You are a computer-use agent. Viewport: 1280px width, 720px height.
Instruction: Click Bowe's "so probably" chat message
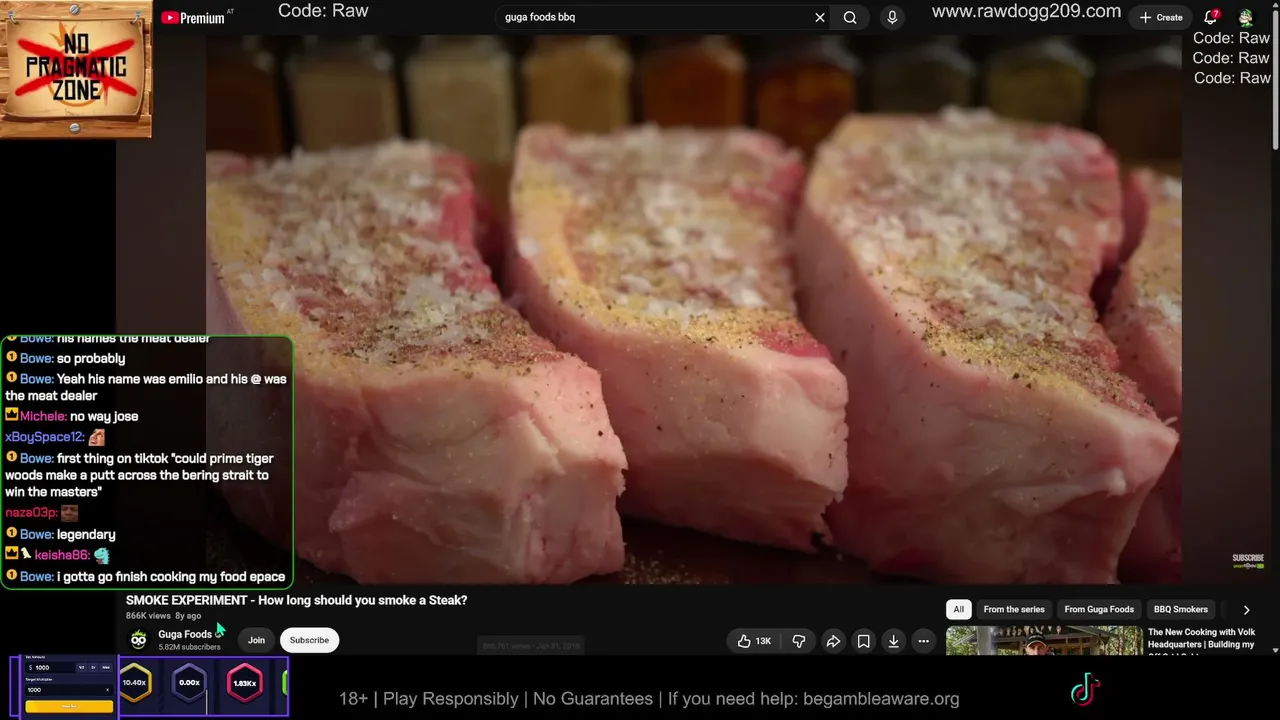tap(91, 358)
